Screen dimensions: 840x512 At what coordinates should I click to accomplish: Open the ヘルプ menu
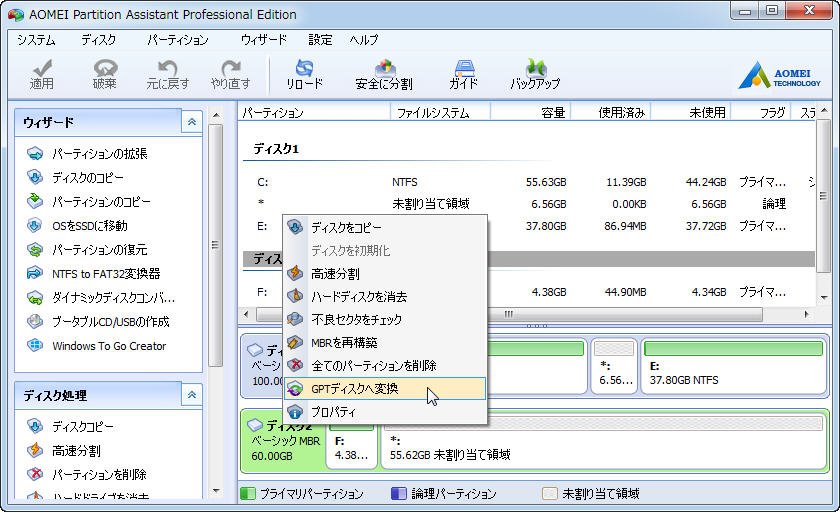pyautogui.click(x=364, y=40)
